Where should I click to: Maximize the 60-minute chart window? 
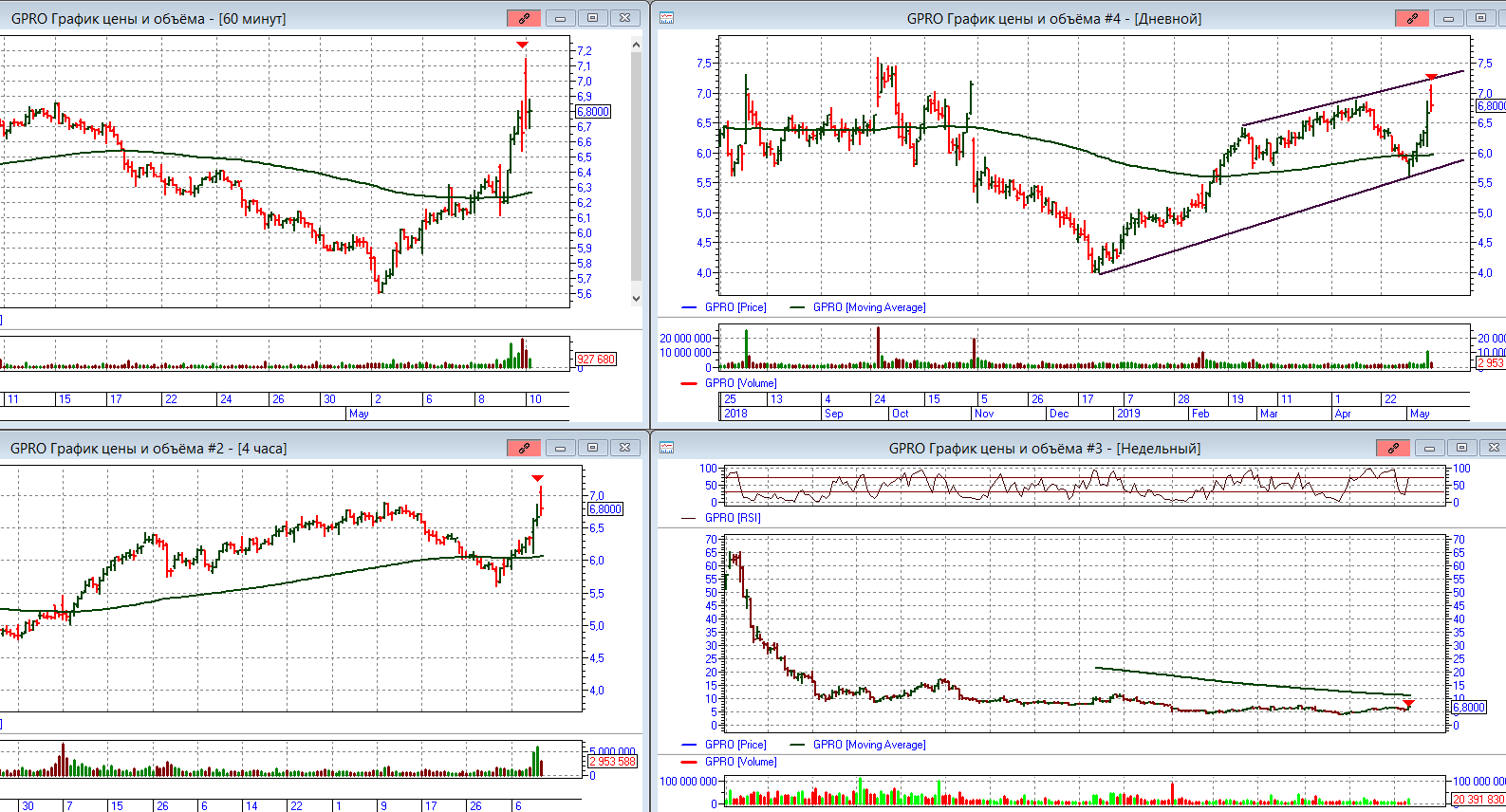click(x=592, y=18)
